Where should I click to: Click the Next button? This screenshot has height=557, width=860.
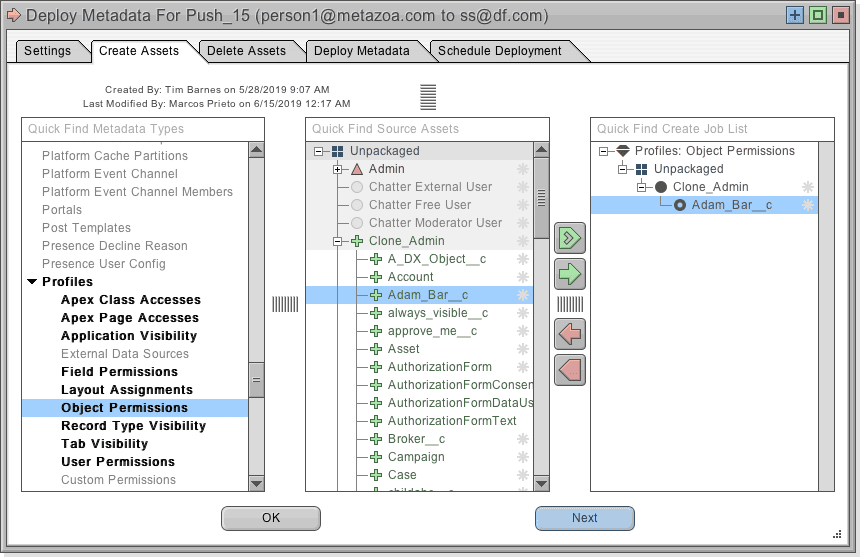point(585,518)
